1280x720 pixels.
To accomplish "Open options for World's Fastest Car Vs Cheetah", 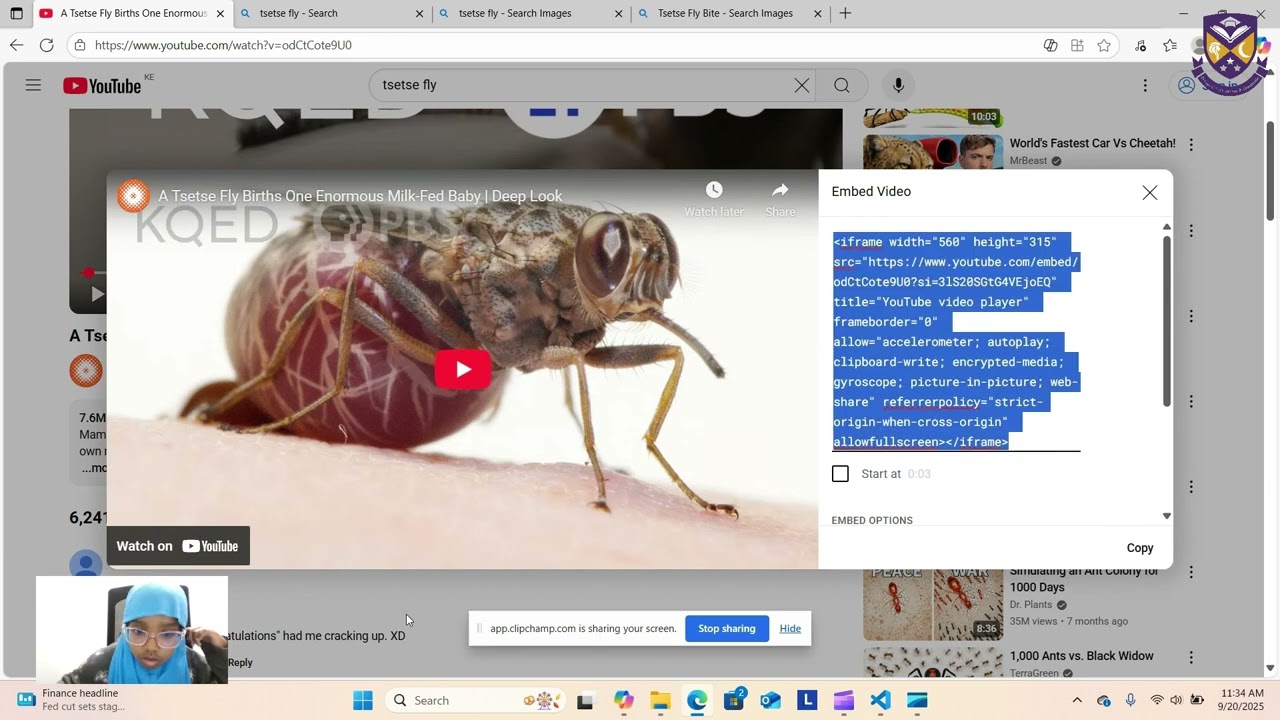I will (1190, 145).
